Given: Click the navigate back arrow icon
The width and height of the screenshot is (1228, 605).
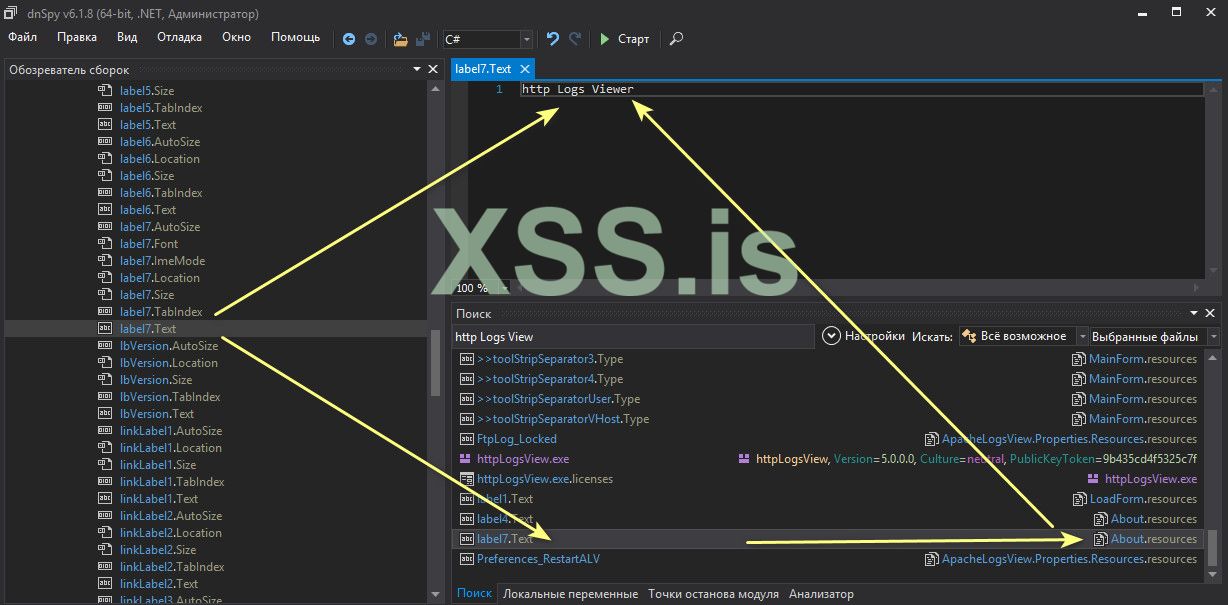Looking at the screenshot, I should point(349,39).
